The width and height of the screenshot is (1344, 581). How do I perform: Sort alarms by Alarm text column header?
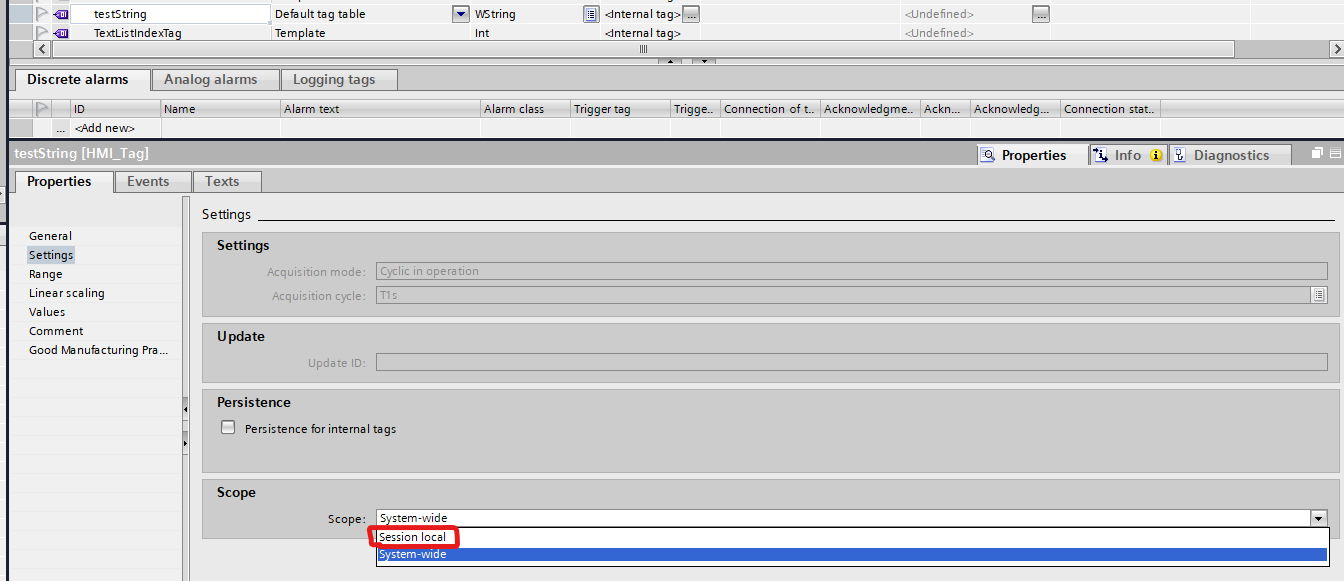click(380, 108)
